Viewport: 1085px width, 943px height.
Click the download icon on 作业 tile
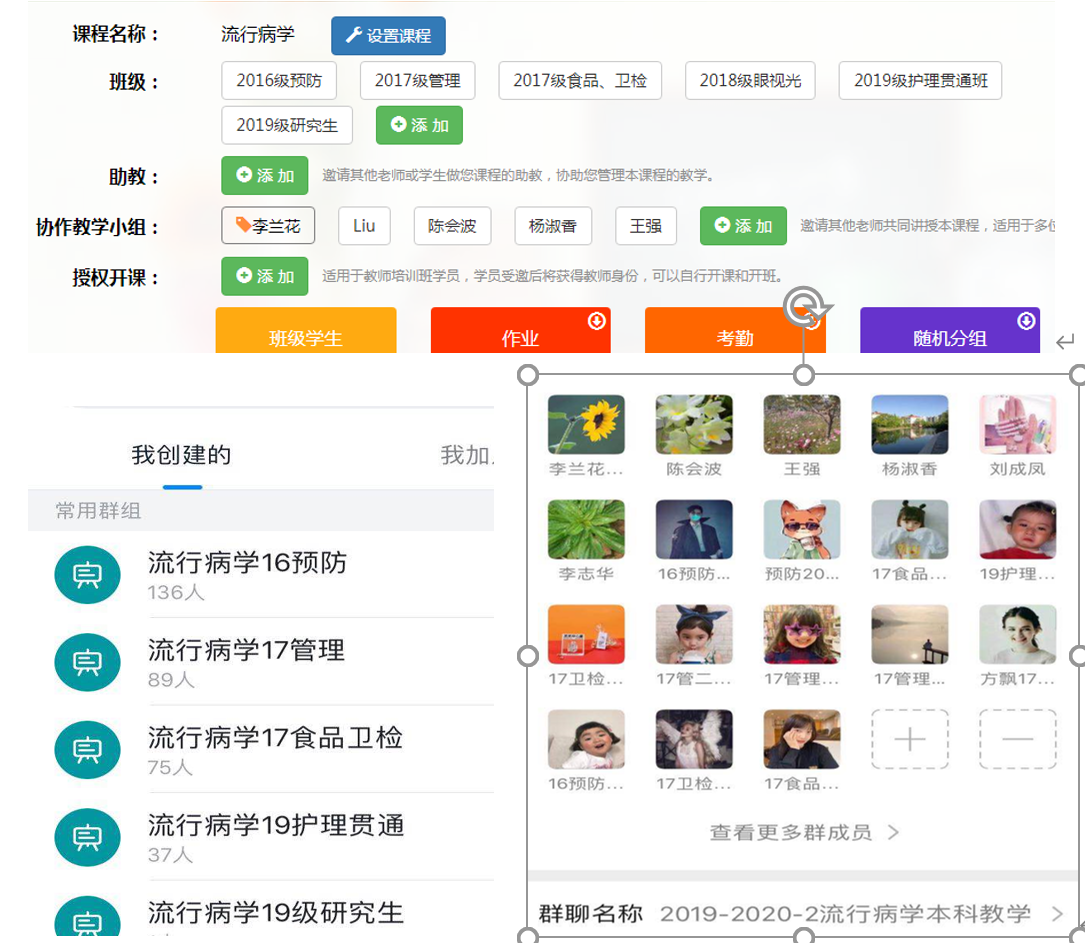click(597, 321)
